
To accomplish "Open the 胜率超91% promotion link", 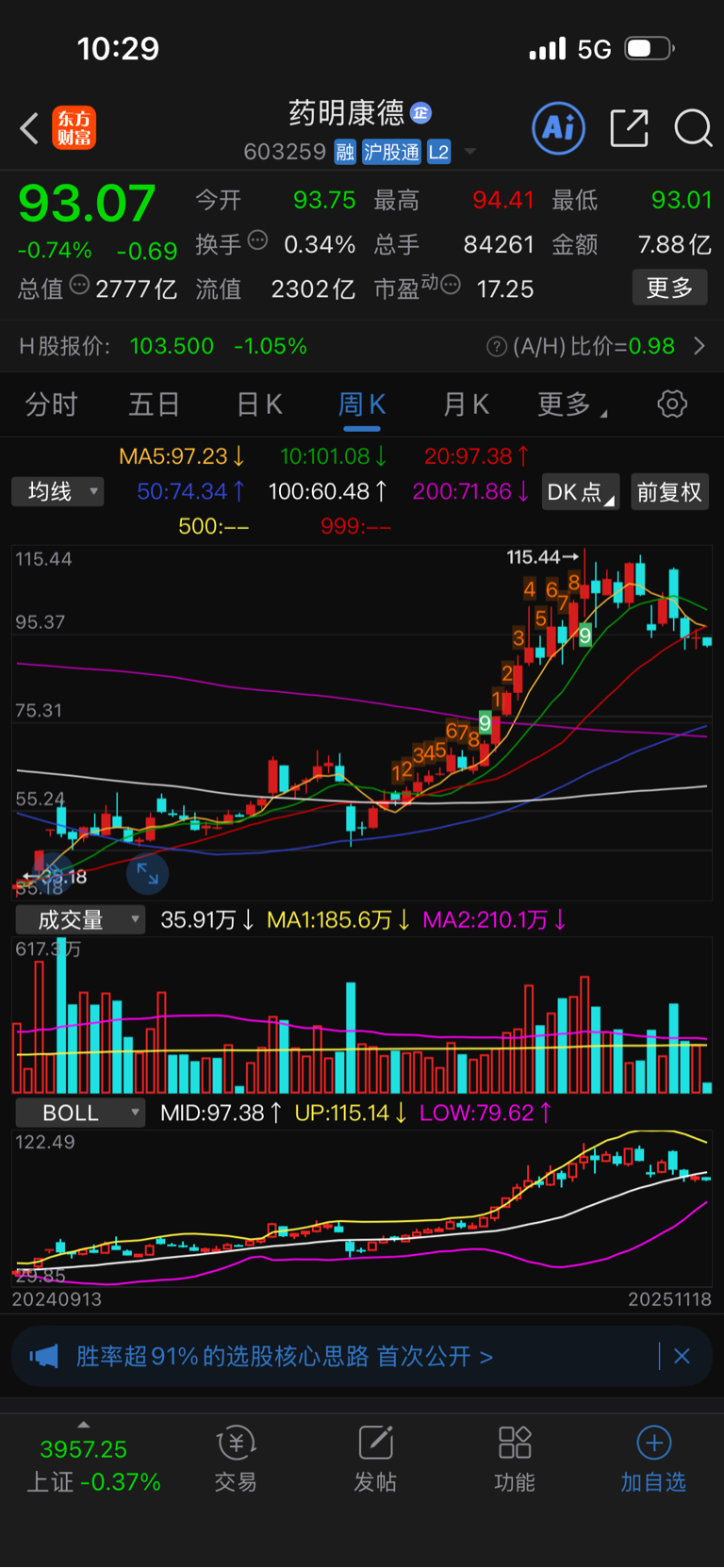I will [285, 1356].
